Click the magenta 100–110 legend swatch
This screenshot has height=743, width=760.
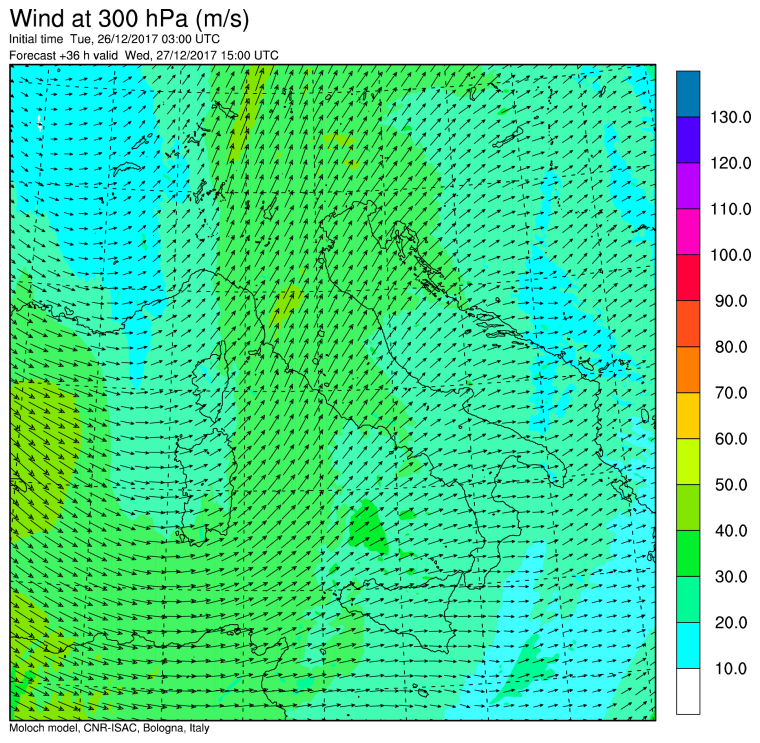pyautogui.click(x=688, y=232)
